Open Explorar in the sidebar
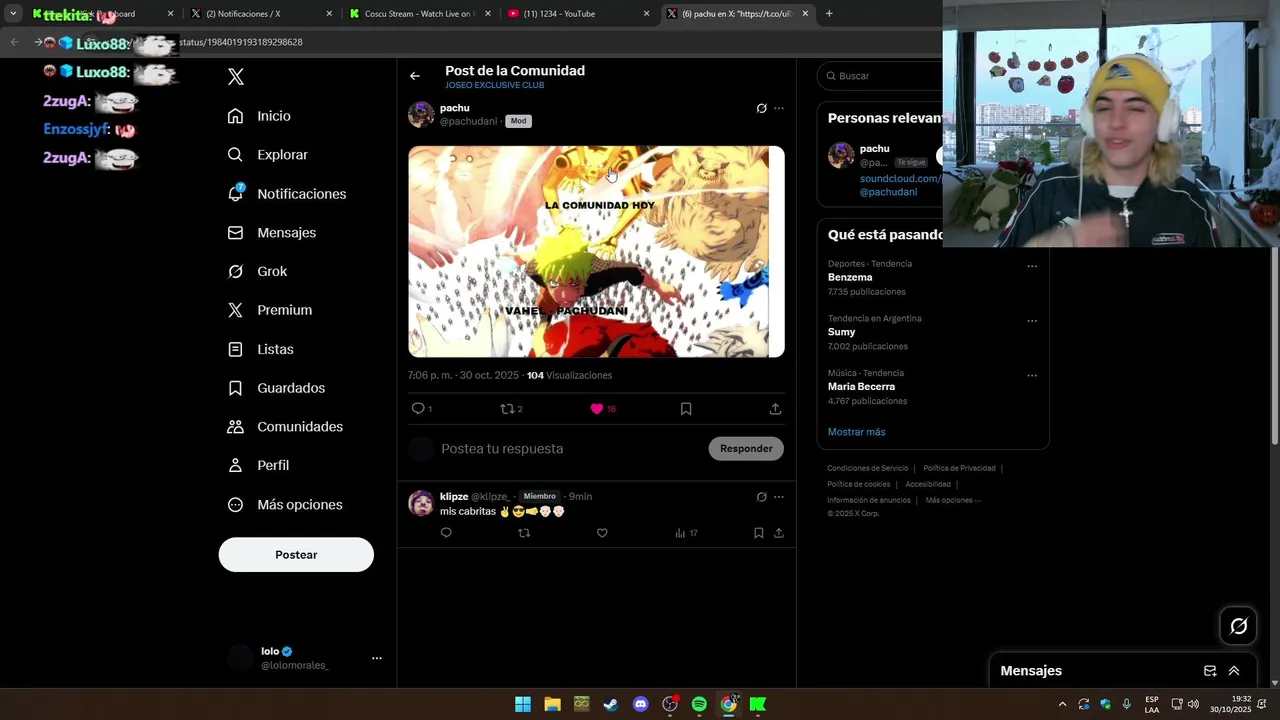Image resolution: width=1280 pixels, height=720 pixels. point(267,155)
